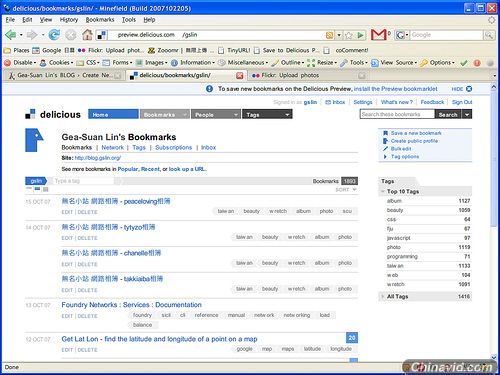Expand the People dropdown in delicious nav
This screenshot has height=375, width=500.
click(x=236, y=115)
